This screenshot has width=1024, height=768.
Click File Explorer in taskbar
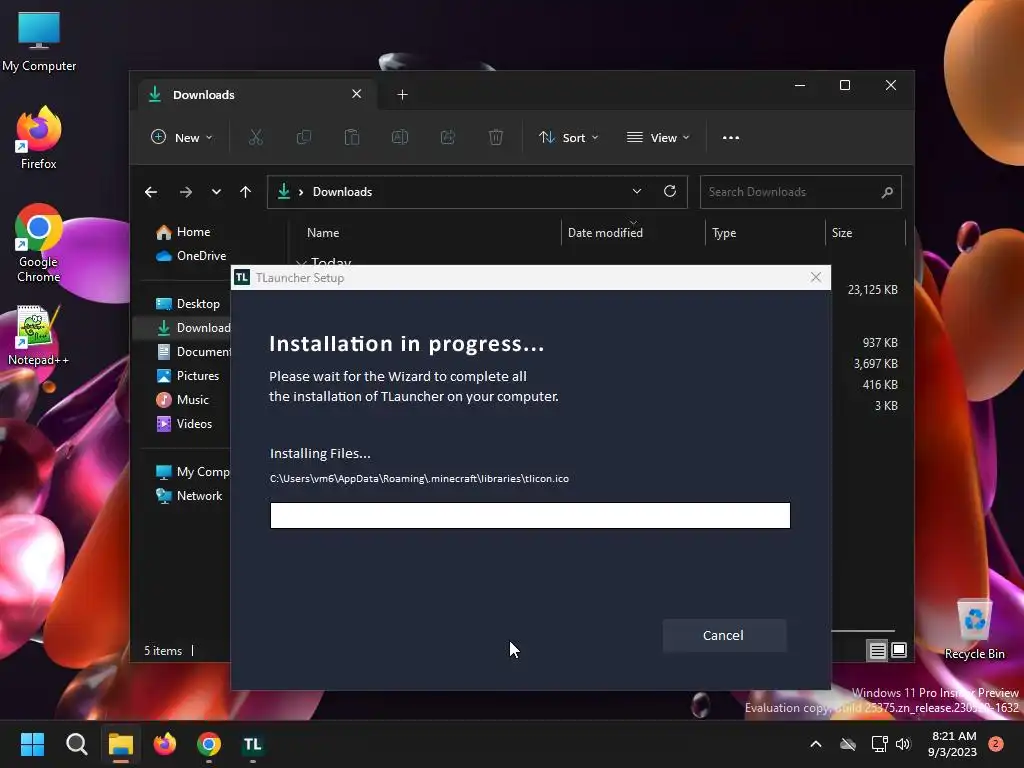pyautogui.click(x=121, y=744)
